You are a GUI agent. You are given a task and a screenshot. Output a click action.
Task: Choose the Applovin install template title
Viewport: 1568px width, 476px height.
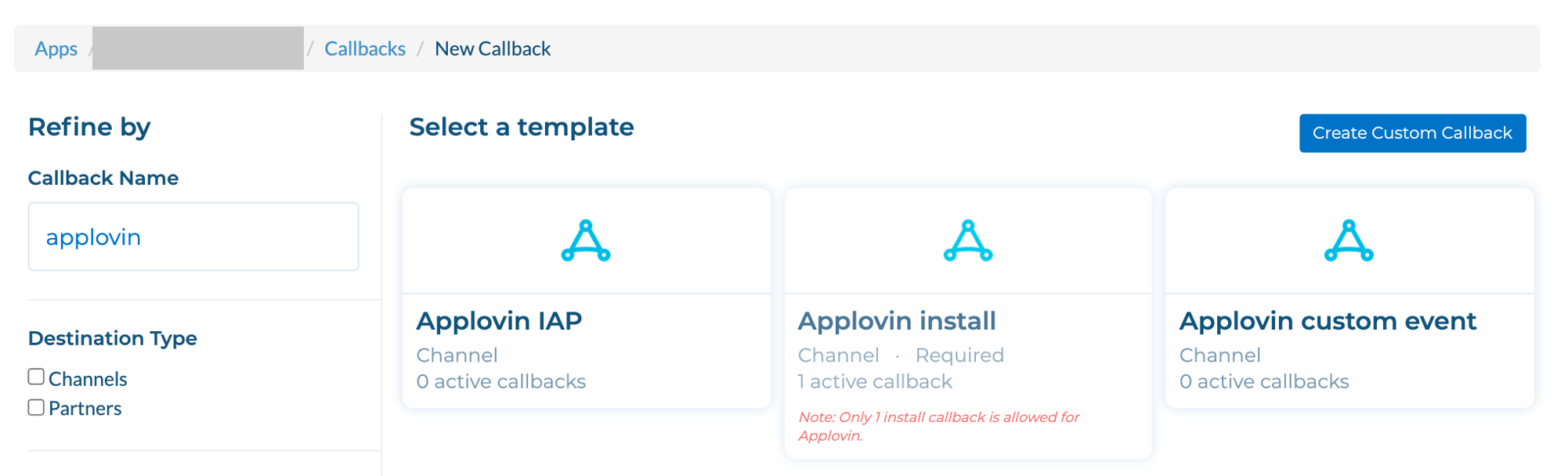[897, 321]
